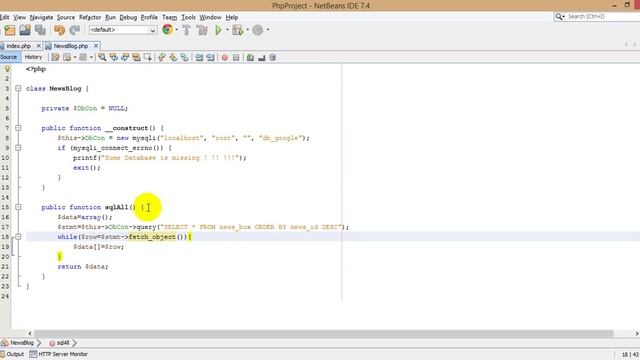This screenshot has height=360, width=640.
Task: Click the Next Bookmark icon
Action: point(173,58)
